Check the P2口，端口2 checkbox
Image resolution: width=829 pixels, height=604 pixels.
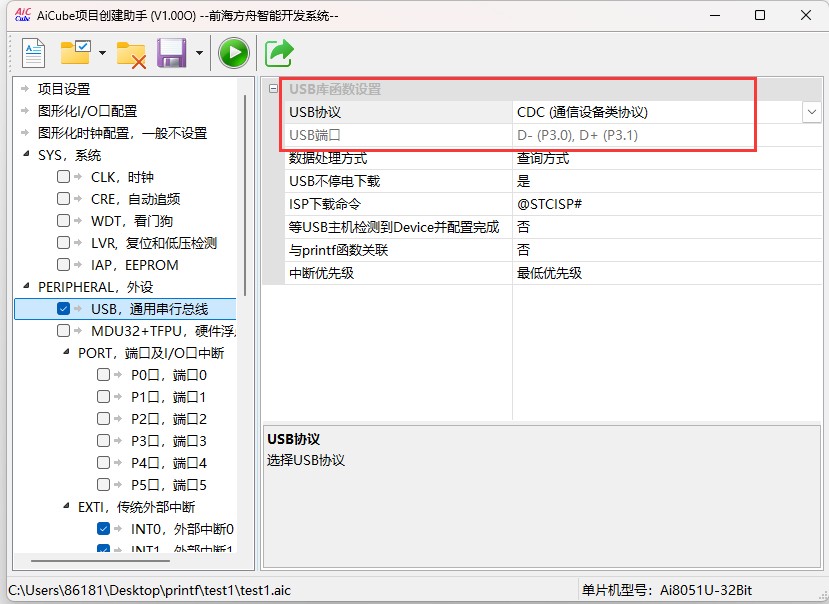[x=104, y=419]
